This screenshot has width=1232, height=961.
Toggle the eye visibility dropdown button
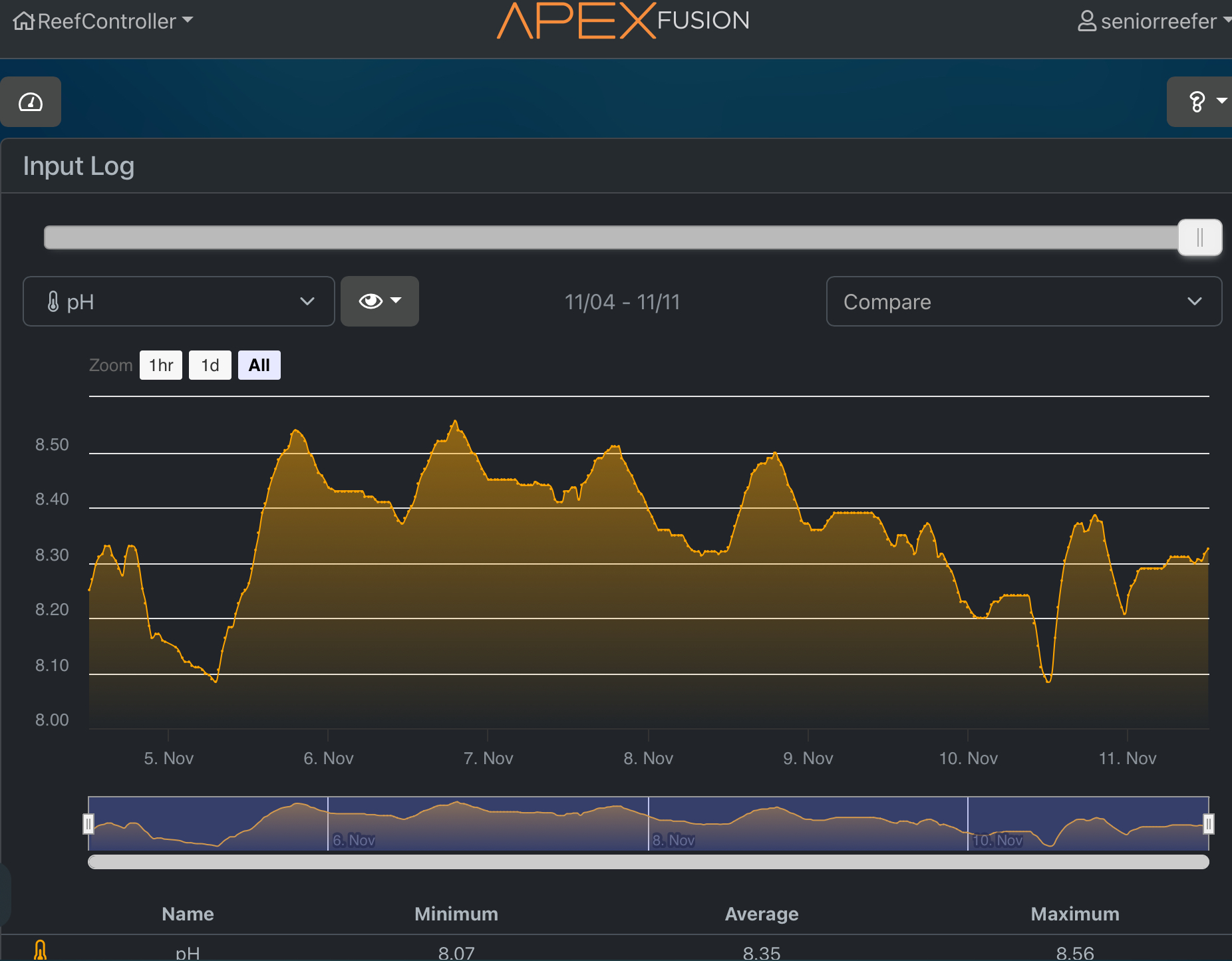point(380,301)
